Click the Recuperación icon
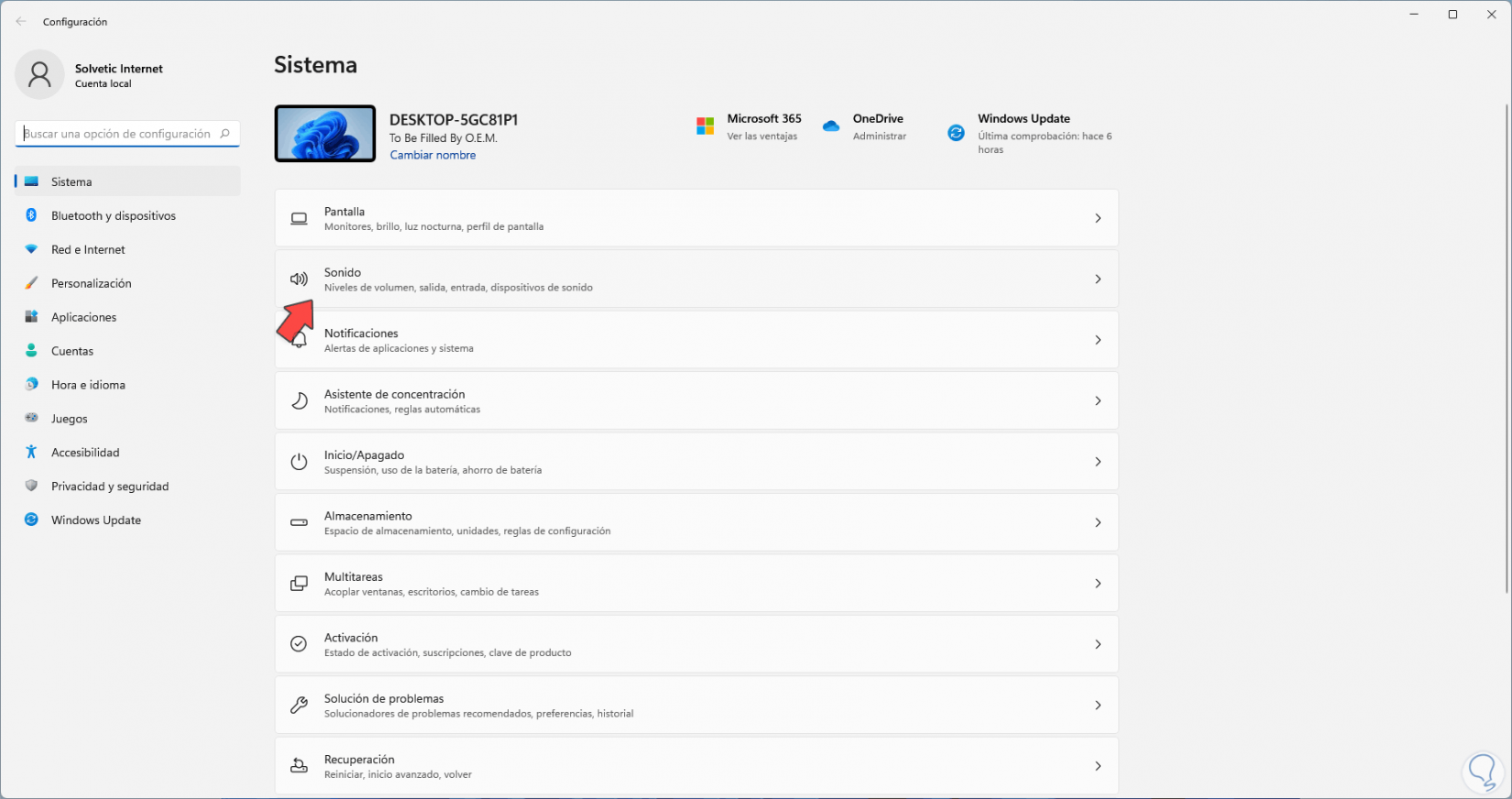Viewport: 1512px width, 799px height. tap(299, 766)
